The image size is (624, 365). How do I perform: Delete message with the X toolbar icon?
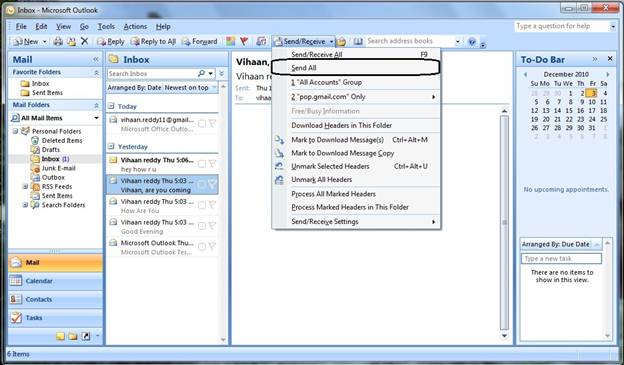(84, 41)
